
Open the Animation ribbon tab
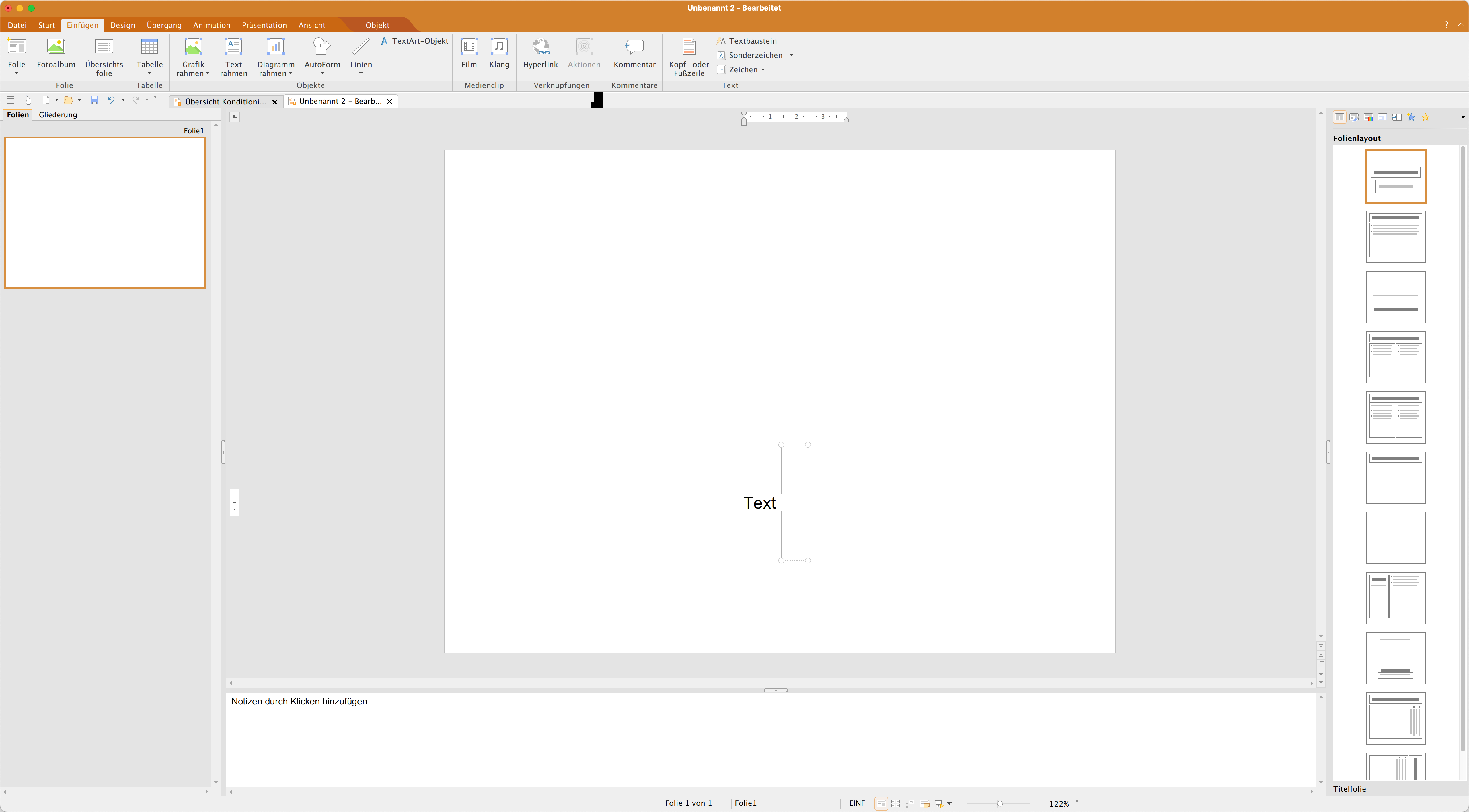212,25
